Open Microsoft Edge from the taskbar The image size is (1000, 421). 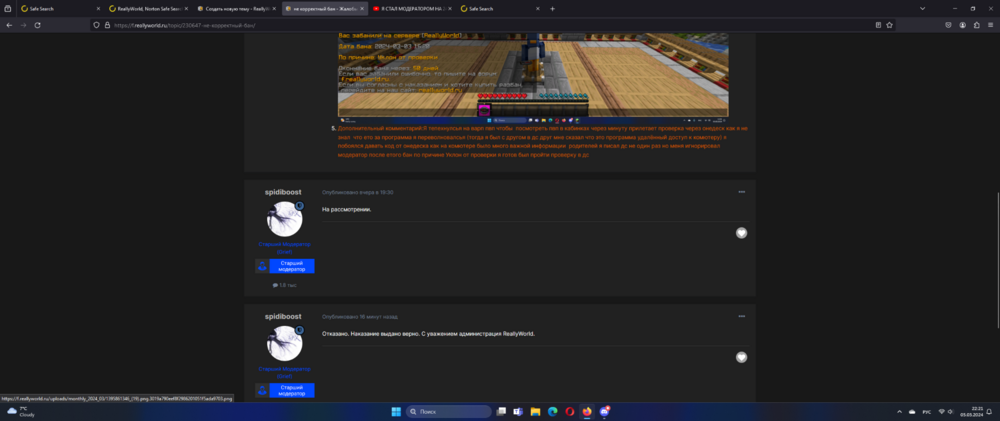(553, 411)
